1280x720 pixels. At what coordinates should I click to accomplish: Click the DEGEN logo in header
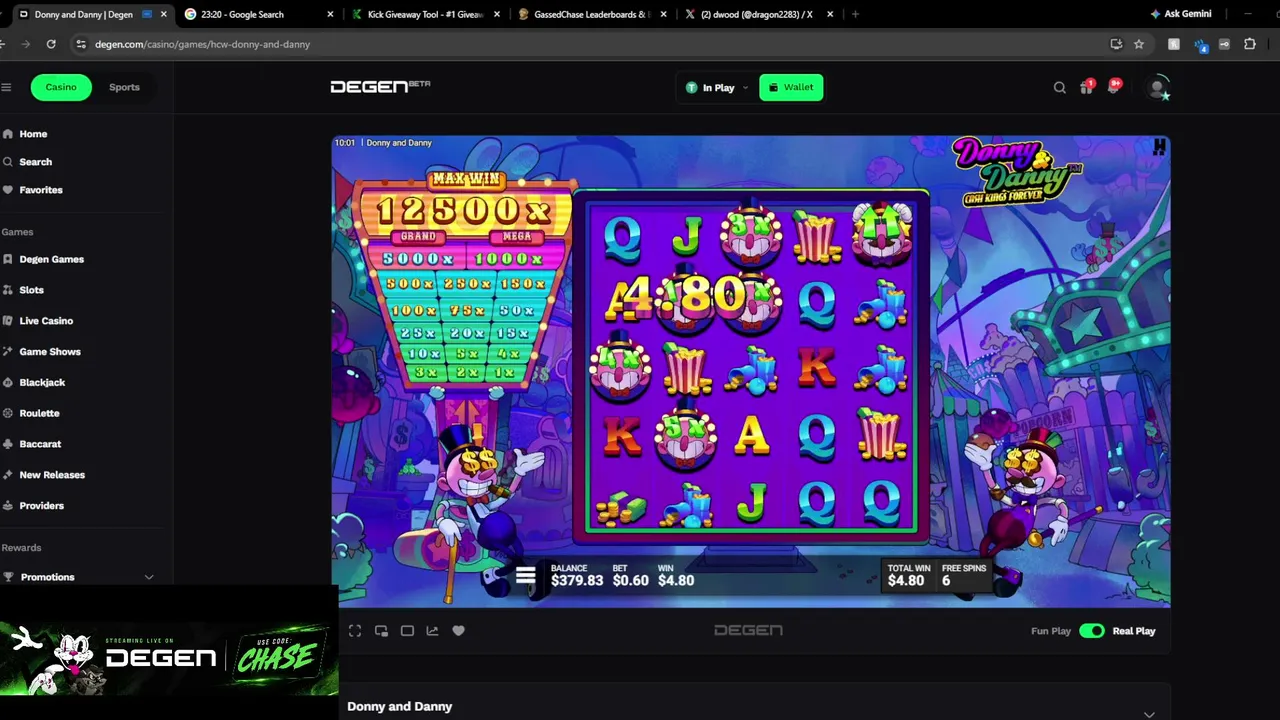pos(380,87)
